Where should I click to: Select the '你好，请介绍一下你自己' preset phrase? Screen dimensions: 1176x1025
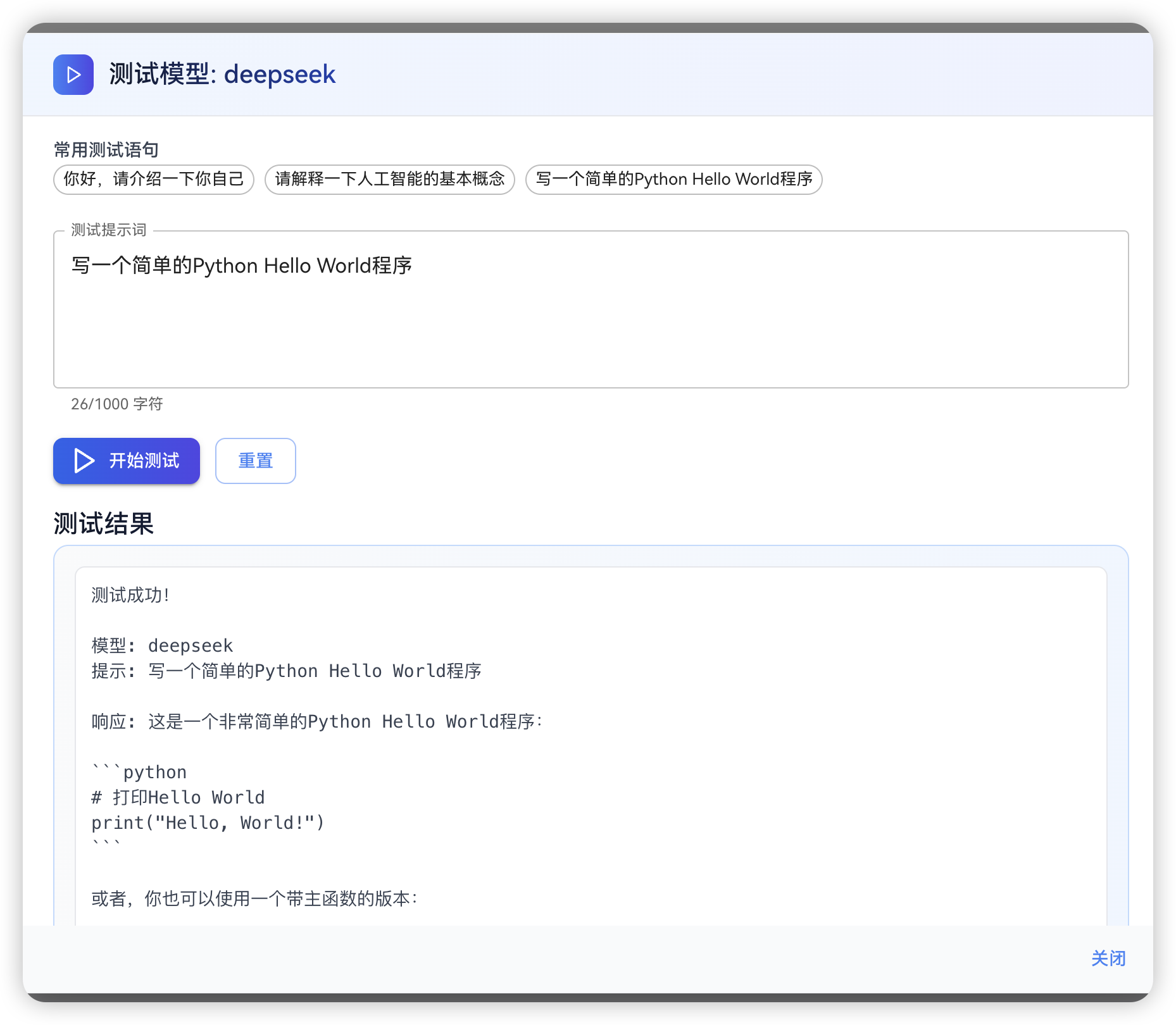click(x=154, y=179)
